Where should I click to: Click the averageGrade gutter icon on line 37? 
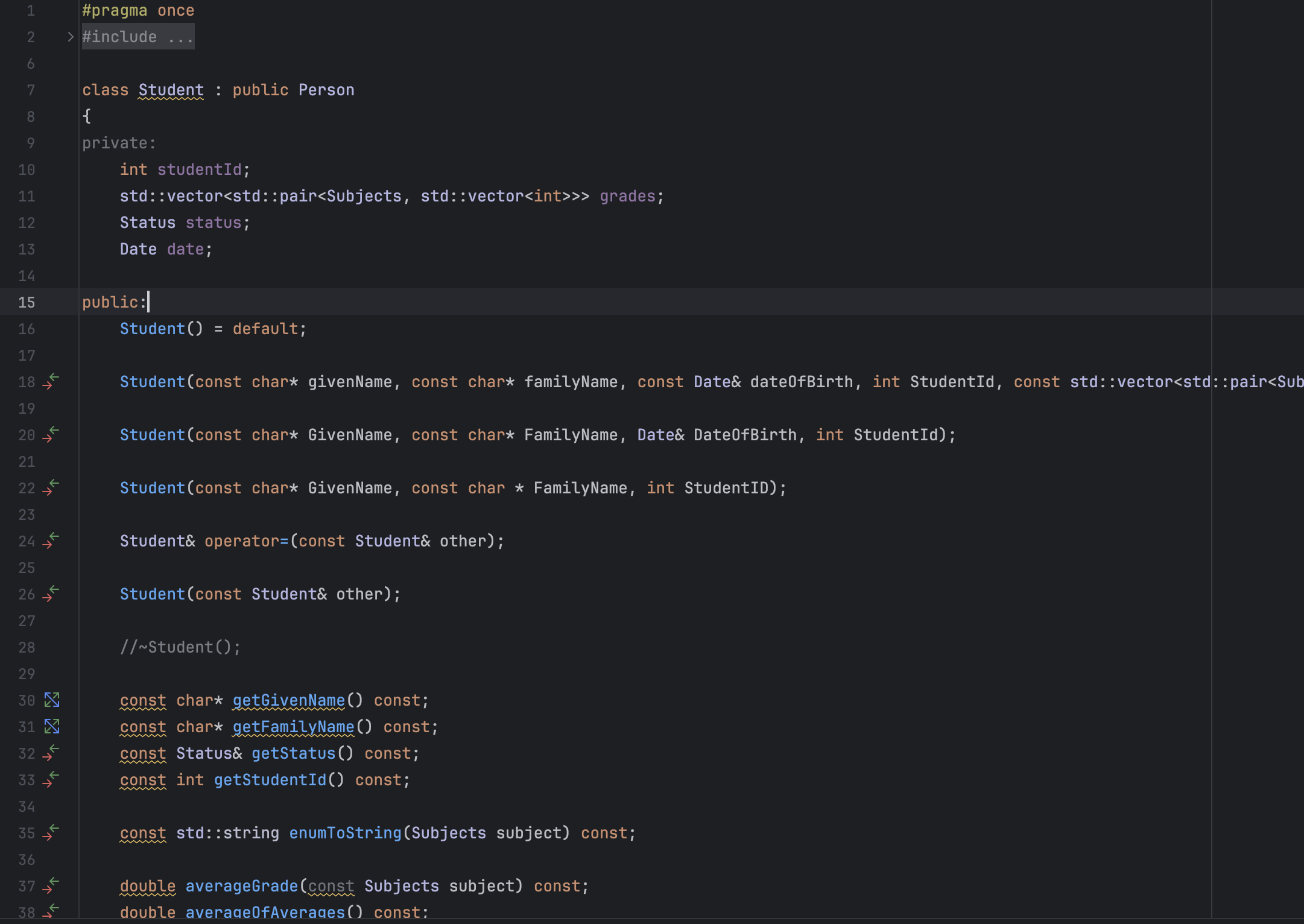point(51,886)
